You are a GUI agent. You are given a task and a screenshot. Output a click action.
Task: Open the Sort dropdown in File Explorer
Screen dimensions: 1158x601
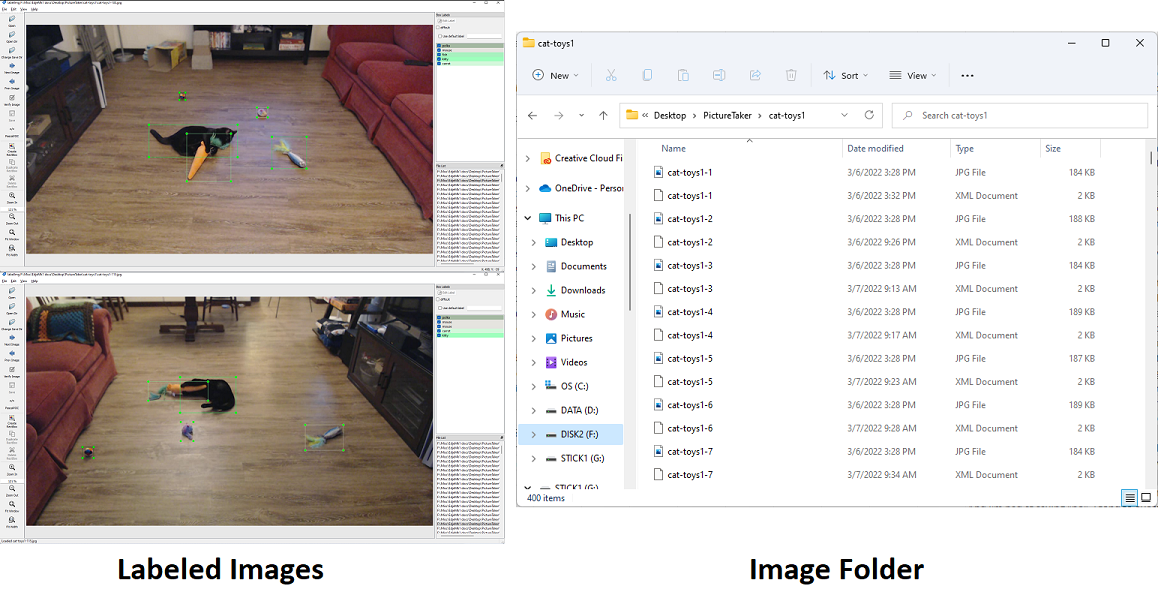846,75
